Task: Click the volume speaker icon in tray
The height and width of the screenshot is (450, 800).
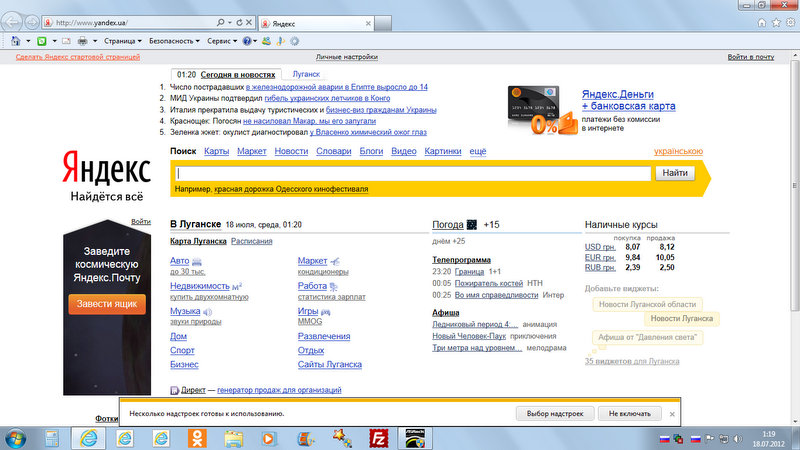Action: (738, 439)
